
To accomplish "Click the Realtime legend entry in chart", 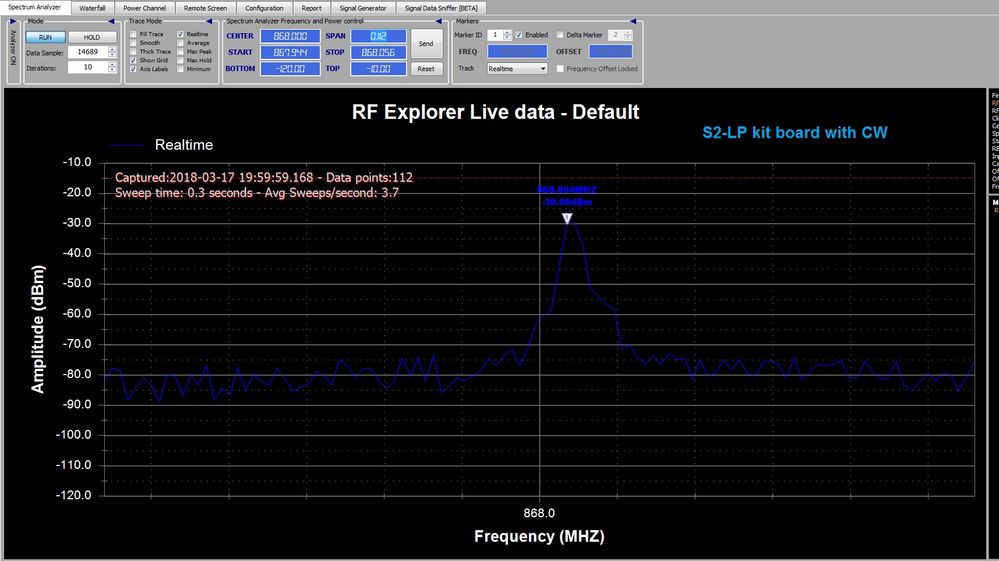I will coord(161,145).
